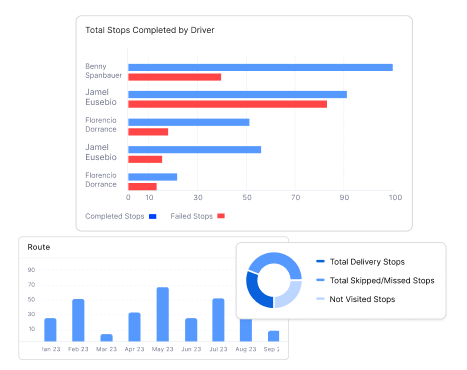The width and height of the screenshot is (467, 370).
Task: Click the 'Aug 23' month label
Action: [246, 349]
